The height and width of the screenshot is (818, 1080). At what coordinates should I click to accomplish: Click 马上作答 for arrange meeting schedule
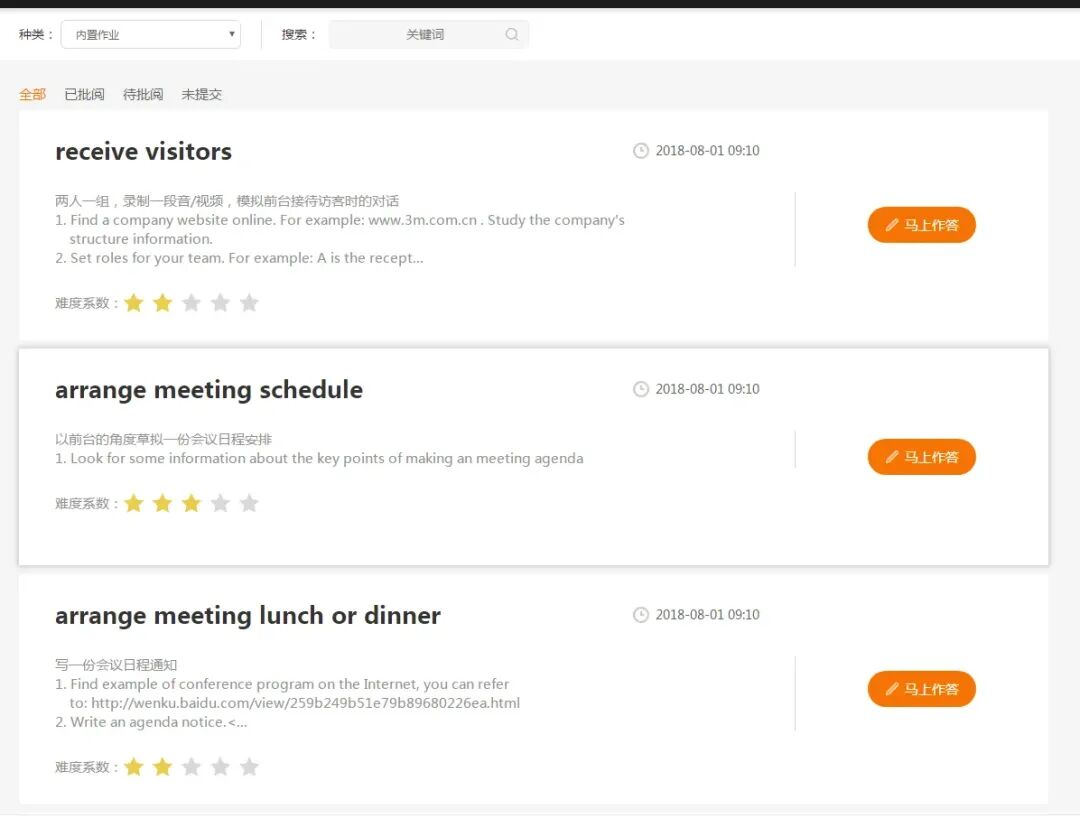point(921,457)
